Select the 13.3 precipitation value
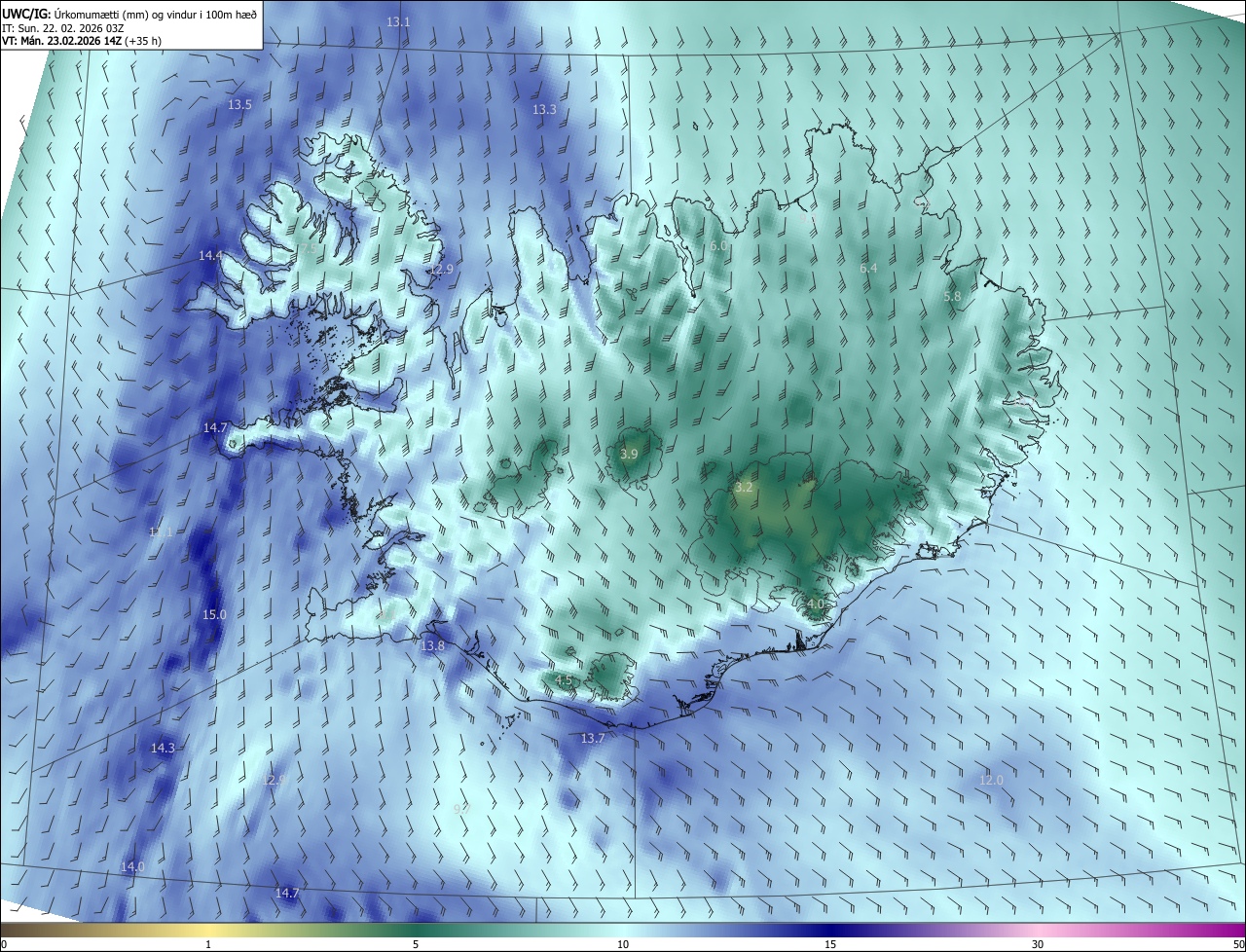Image resolution: width=1246 pixels, height=952 pixels. [544, 110]
